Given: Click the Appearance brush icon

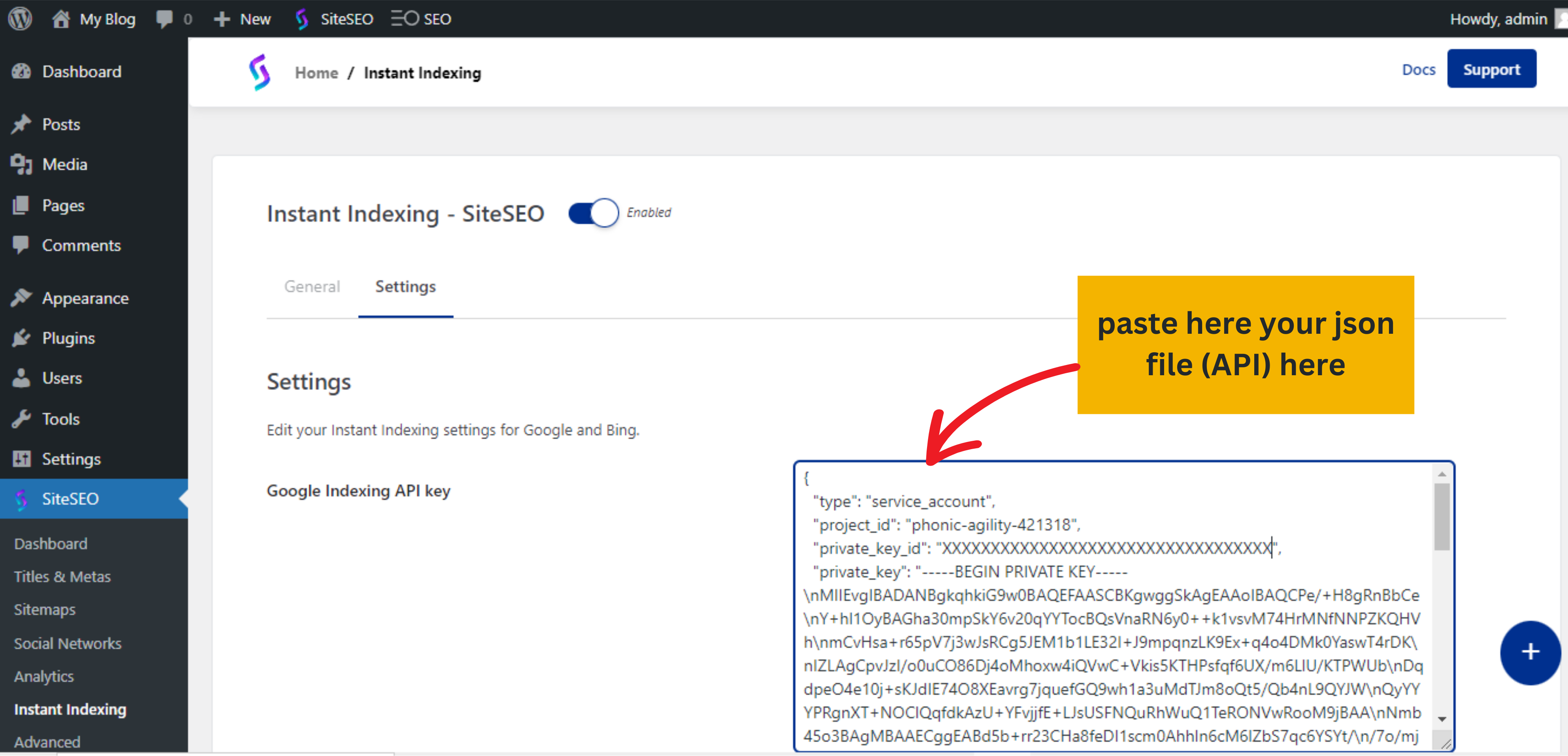Looking at the screenshot, I should [21, 298].
